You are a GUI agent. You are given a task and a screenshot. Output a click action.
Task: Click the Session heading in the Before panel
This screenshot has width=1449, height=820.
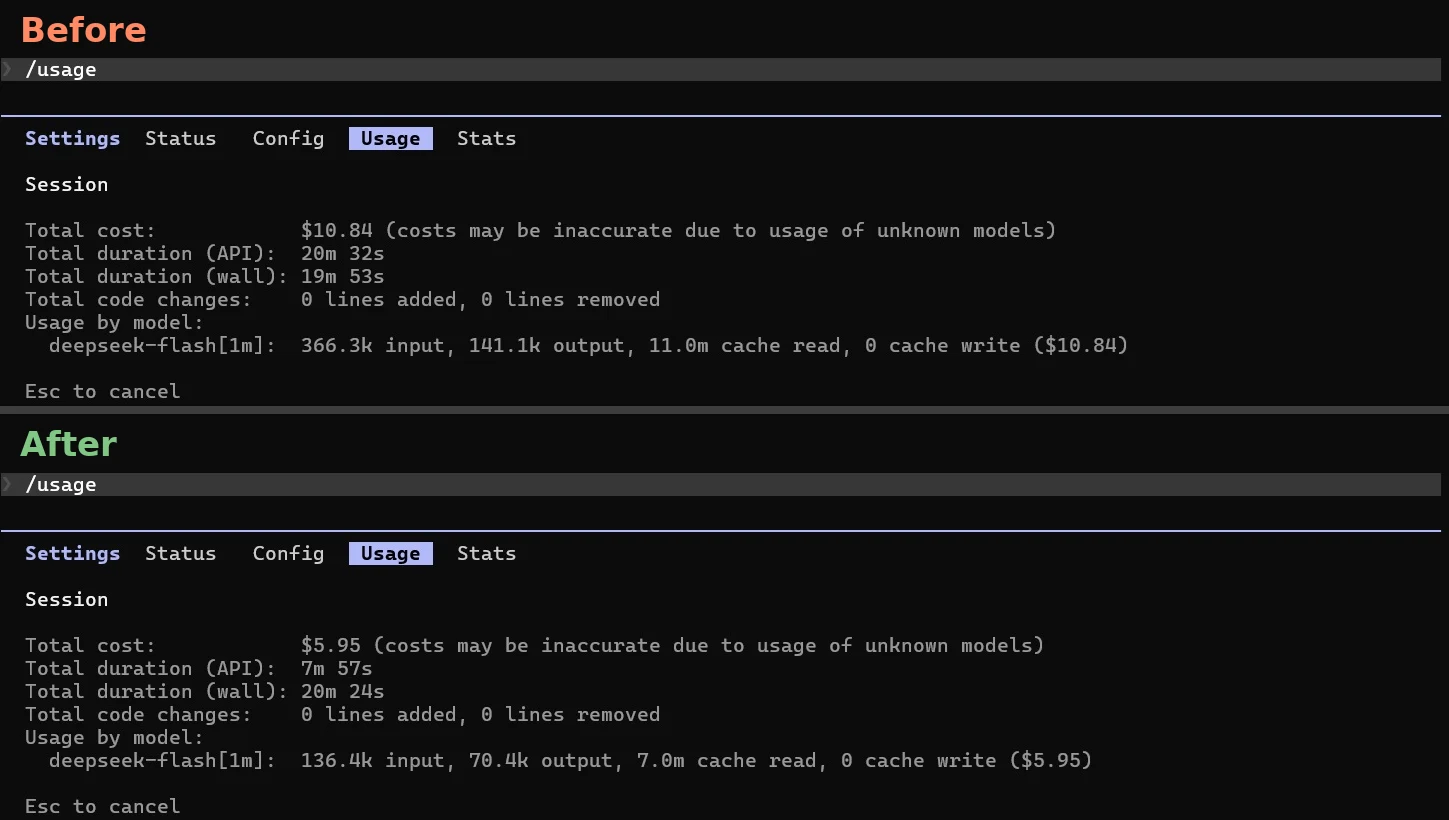(x=66, y=185)
